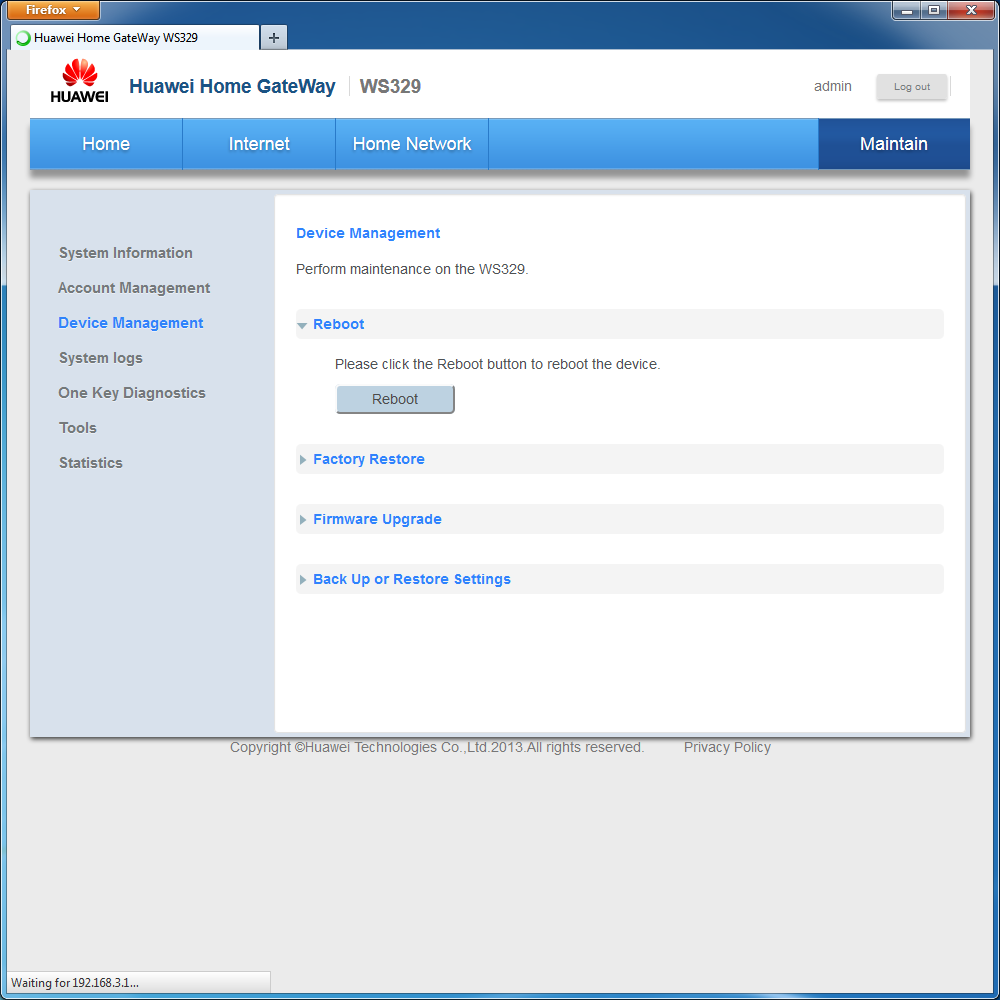Click the 'Perform maintenance on the WS329.' text
Image resolution: width=1000 pixels, height=1000 pixels.
[x=412, y=269]
